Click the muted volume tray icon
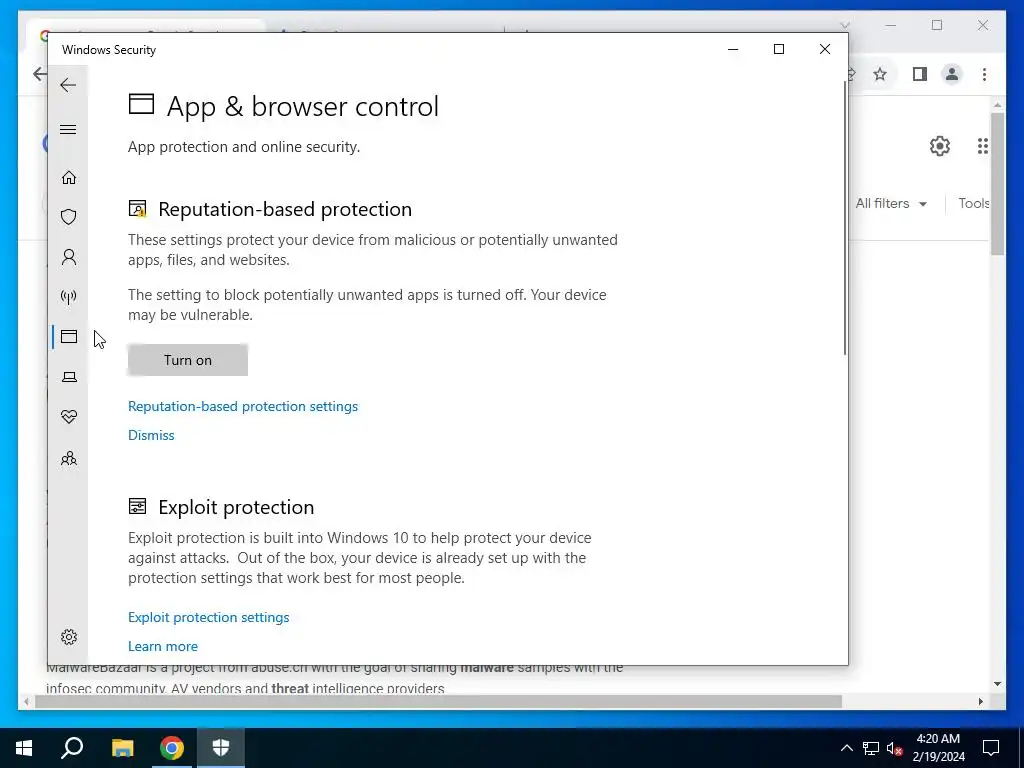Screen dimensions: 1024x768 (894, 748)
